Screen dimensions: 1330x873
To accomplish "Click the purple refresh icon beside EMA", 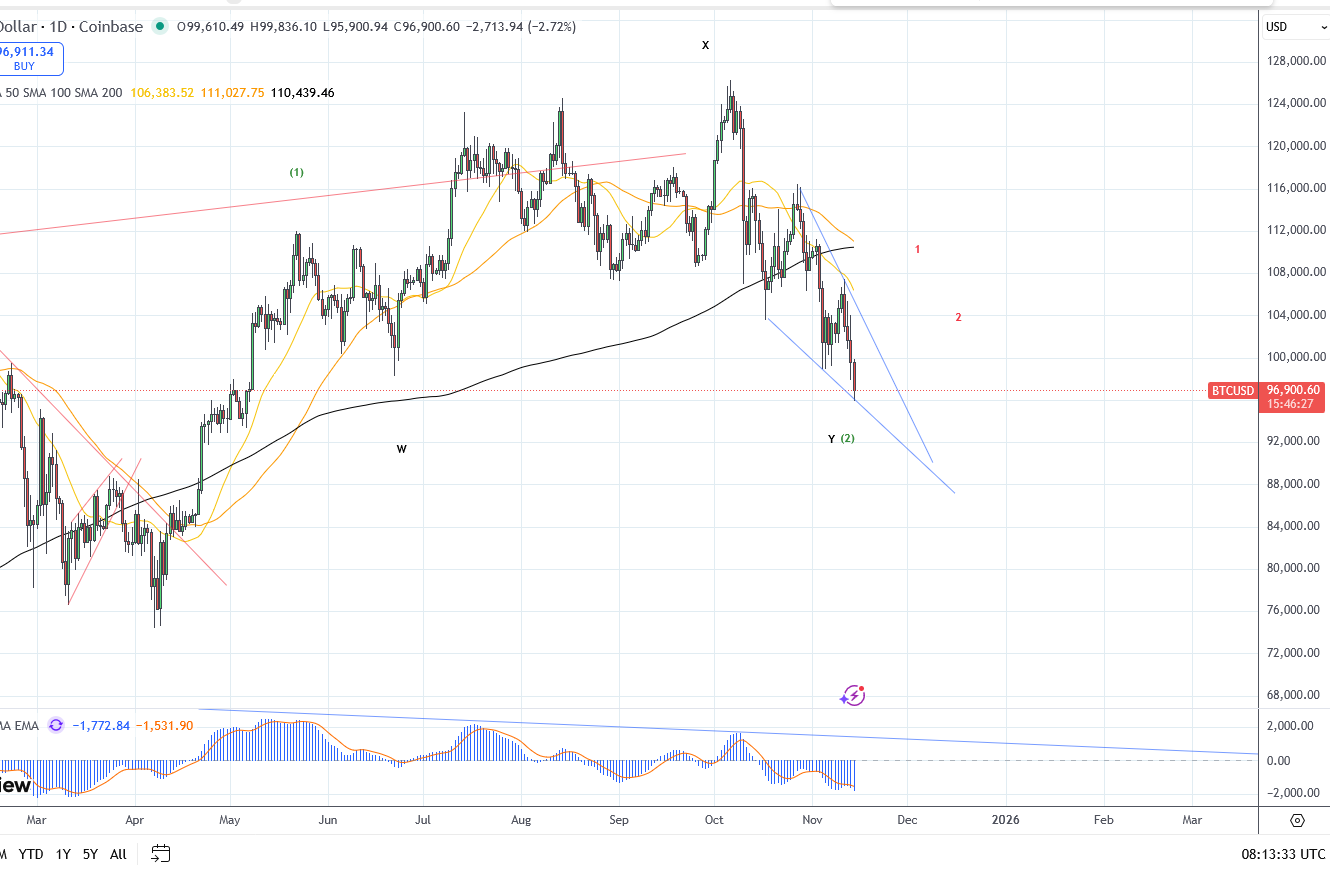I will (x=56, y=725).
